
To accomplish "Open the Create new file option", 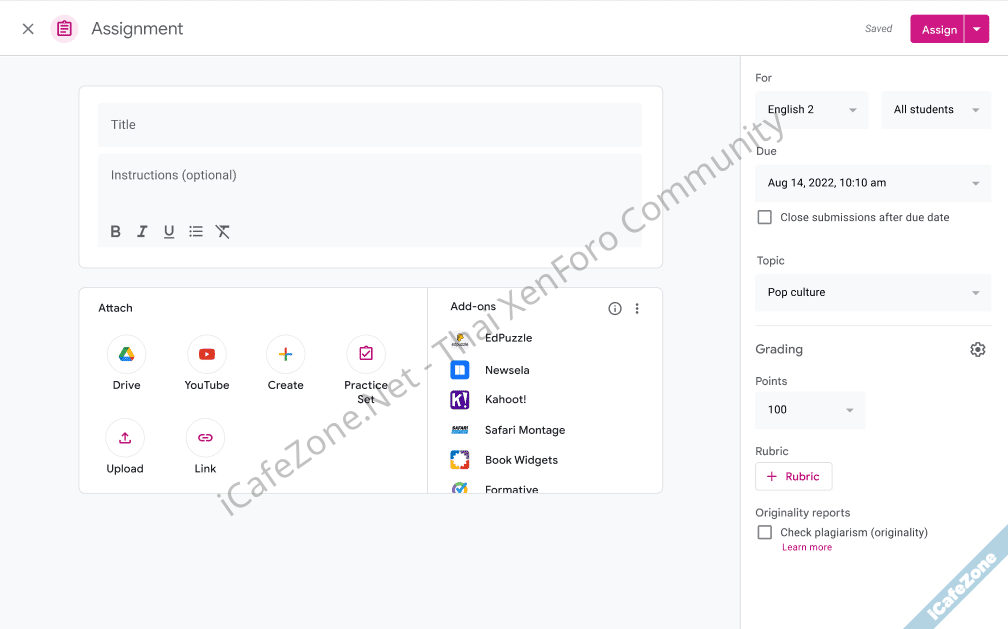I will [x=285, y=355].
